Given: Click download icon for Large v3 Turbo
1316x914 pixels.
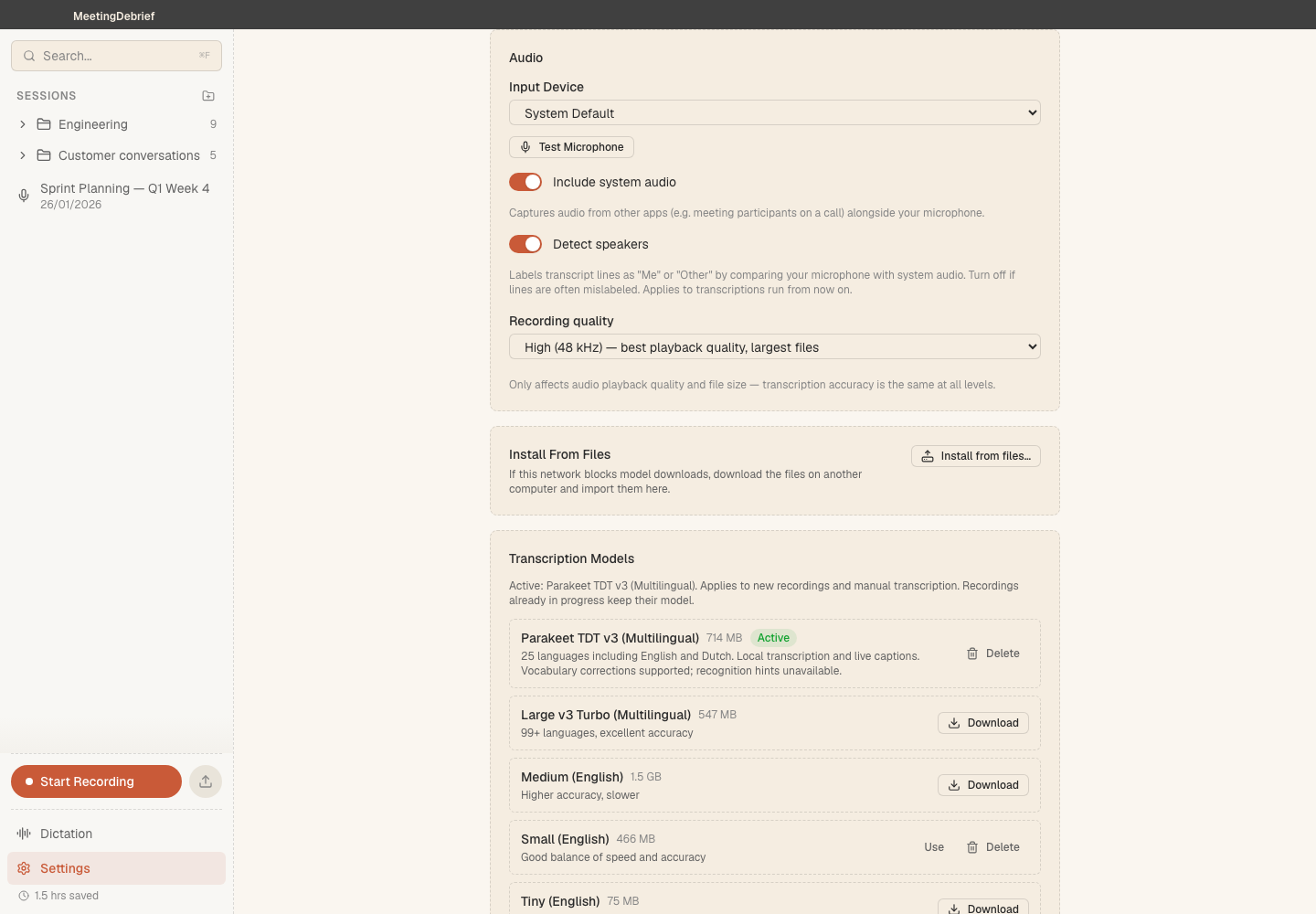Looking at the screenshot, I should point(954,723).
